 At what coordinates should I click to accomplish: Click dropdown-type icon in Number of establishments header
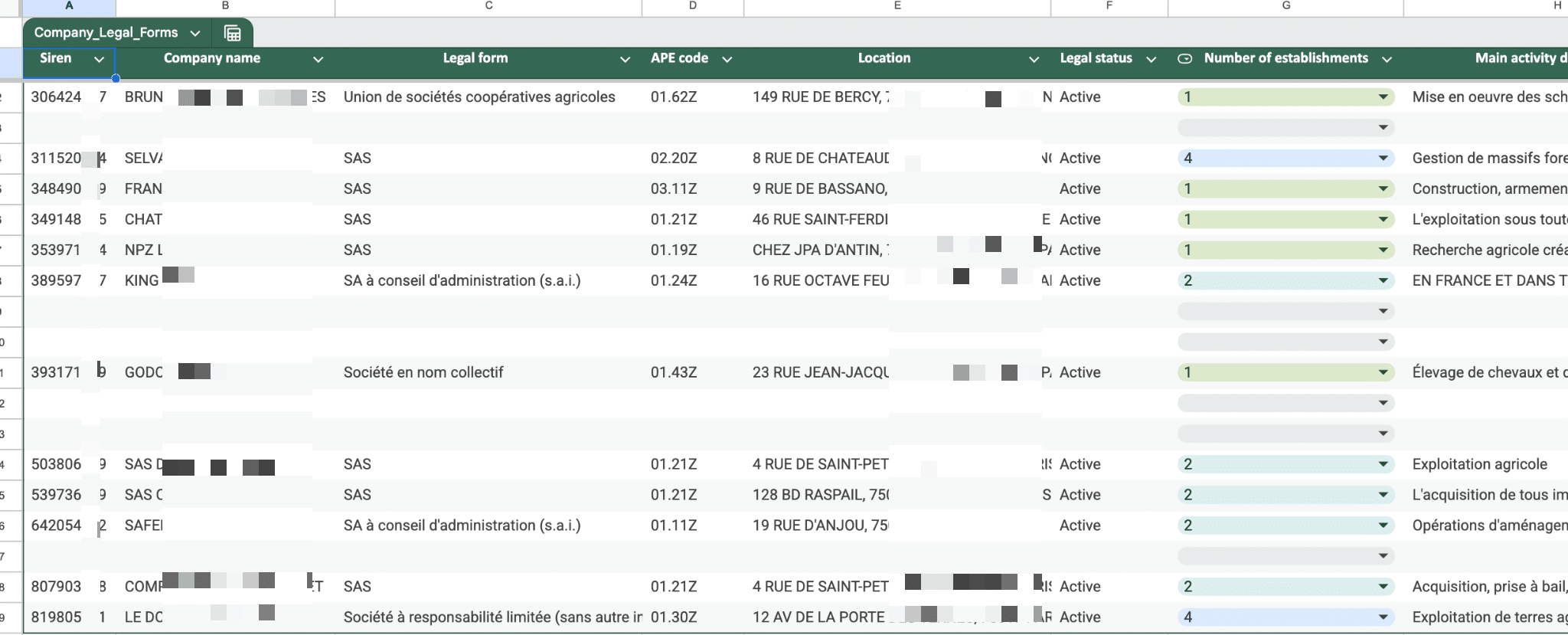1184,58
